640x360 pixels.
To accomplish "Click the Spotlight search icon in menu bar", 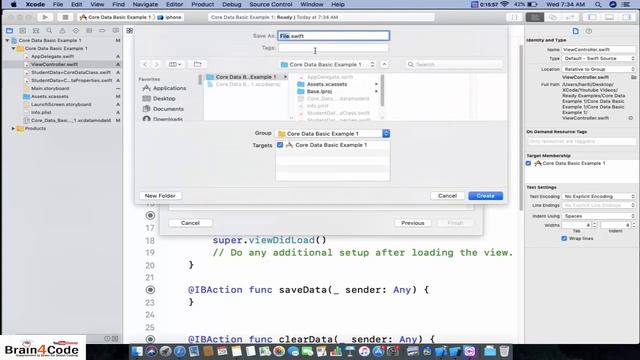I will tap(598, 4).
